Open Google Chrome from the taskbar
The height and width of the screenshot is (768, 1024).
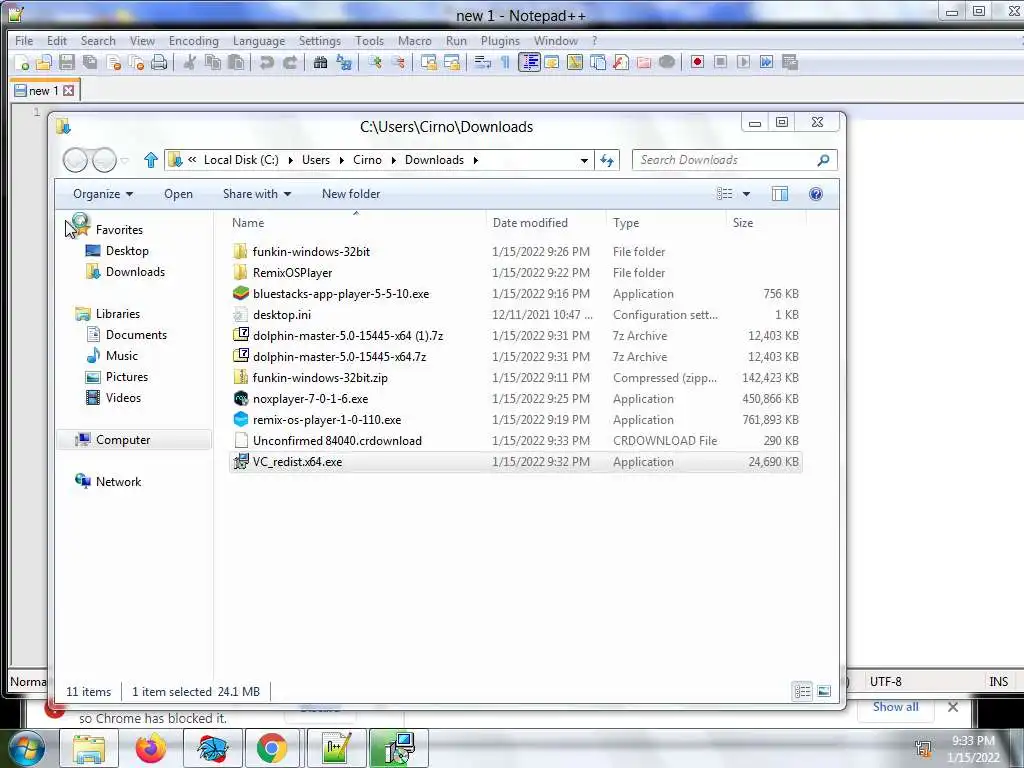pyautogui.click(x=272, y=748)
